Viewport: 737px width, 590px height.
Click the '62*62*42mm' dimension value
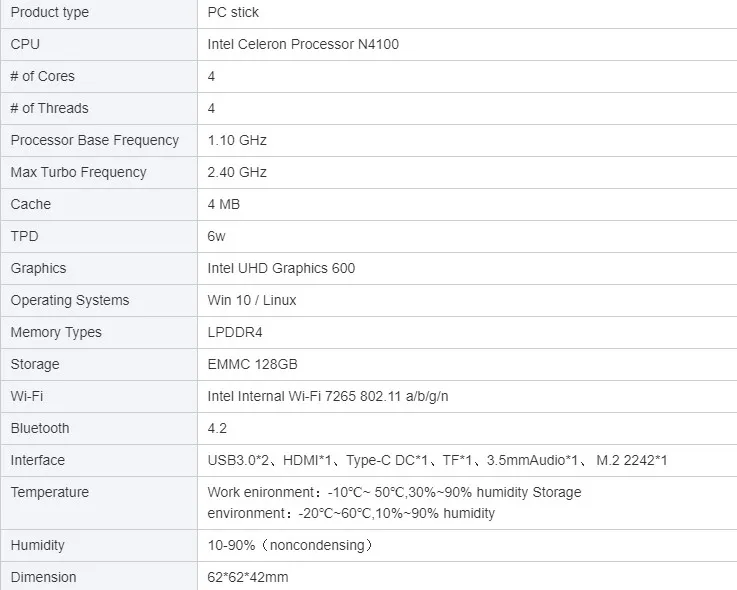(248, 577)
